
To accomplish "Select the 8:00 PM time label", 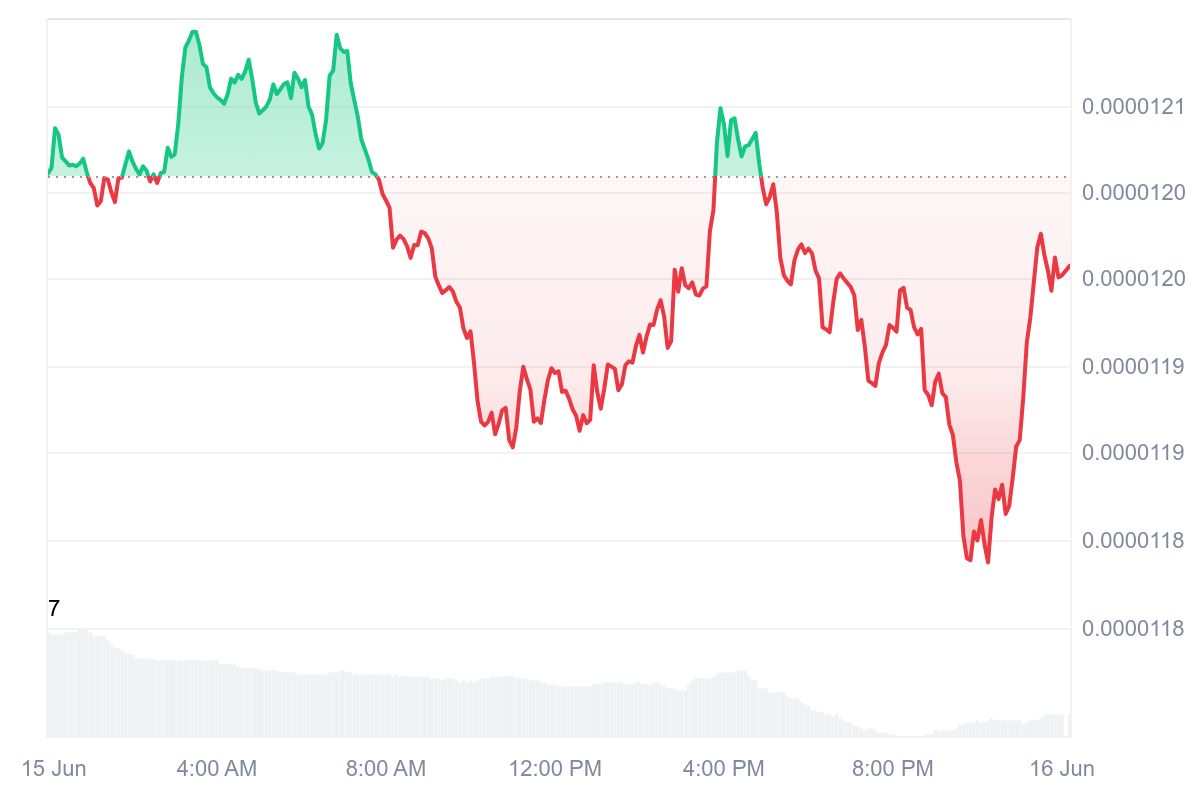I will 893,769.
